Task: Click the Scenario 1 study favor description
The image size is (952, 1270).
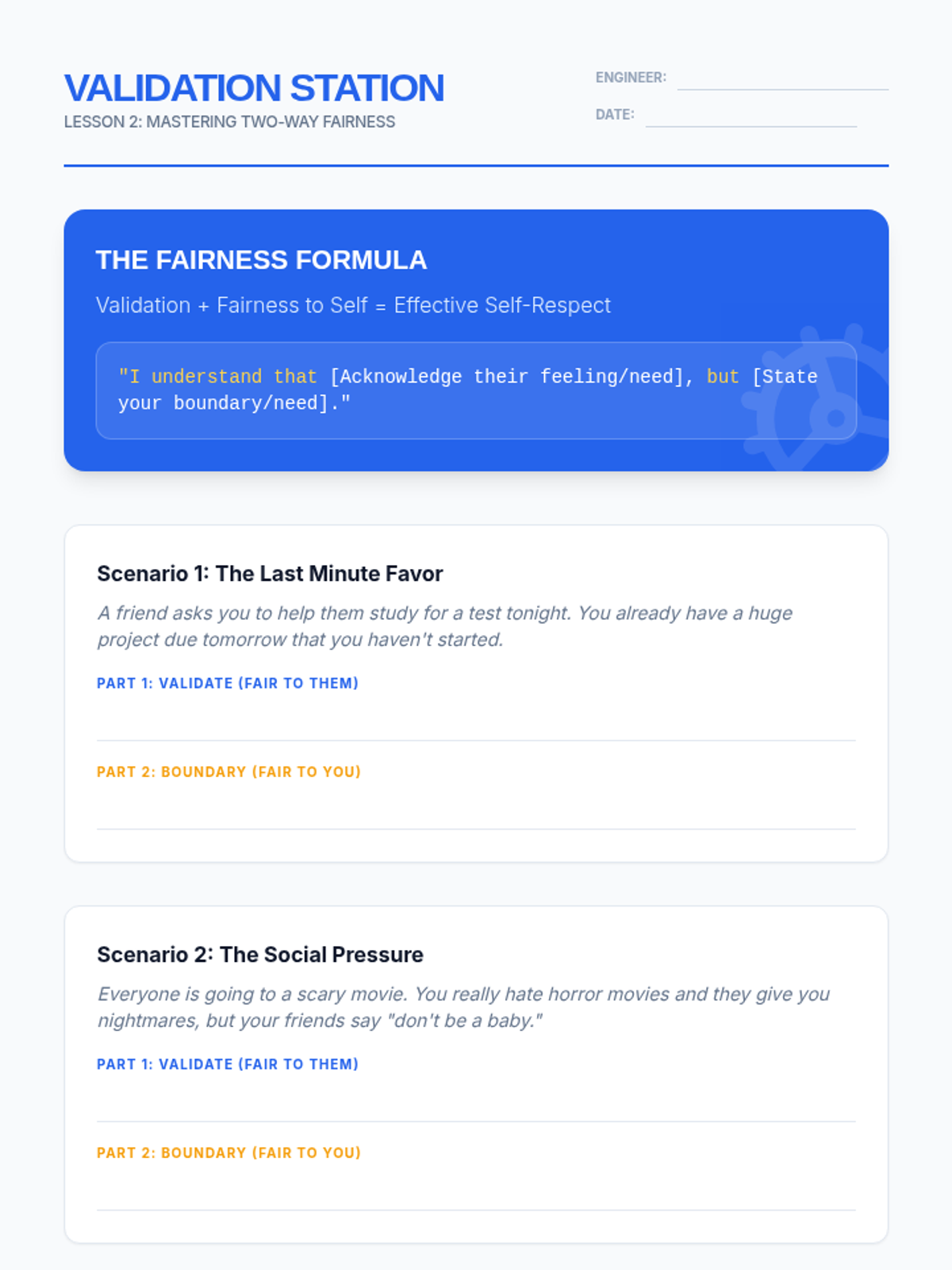Action: click(444, 626)
